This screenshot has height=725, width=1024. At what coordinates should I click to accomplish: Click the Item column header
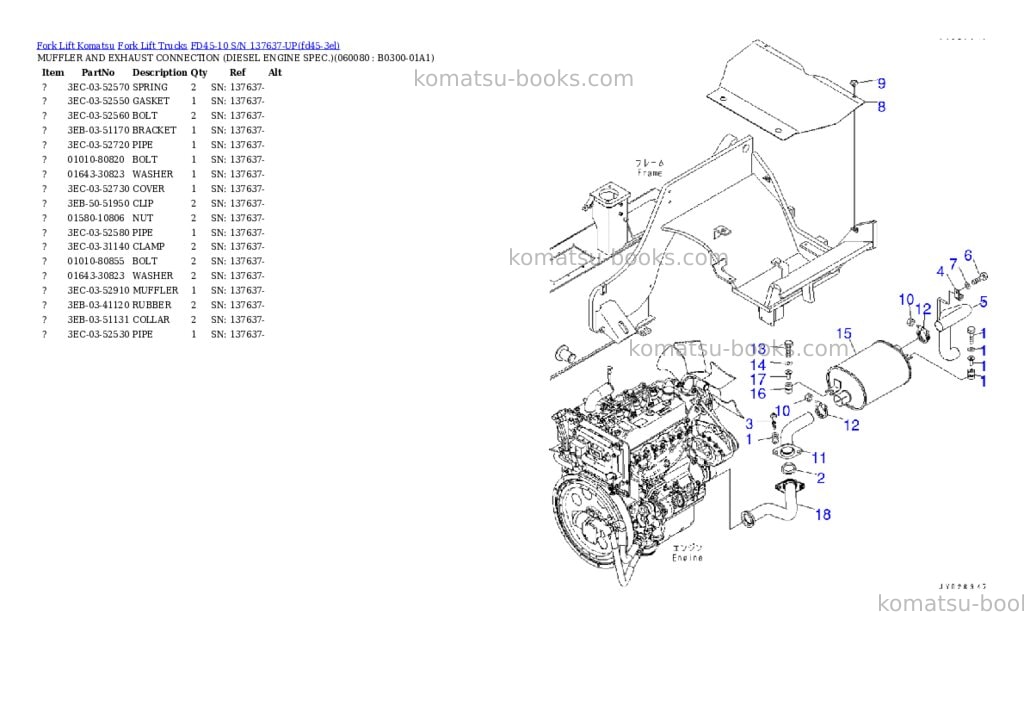53,72
